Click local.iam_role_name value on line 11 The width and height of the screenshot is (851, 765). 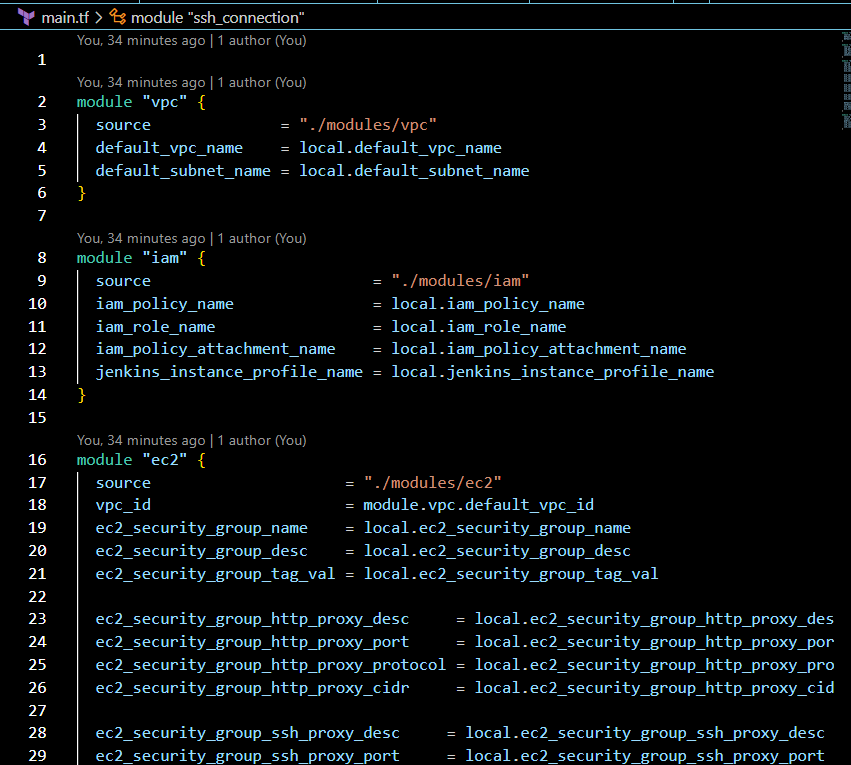pyautogui.click(x=478, y=327)
